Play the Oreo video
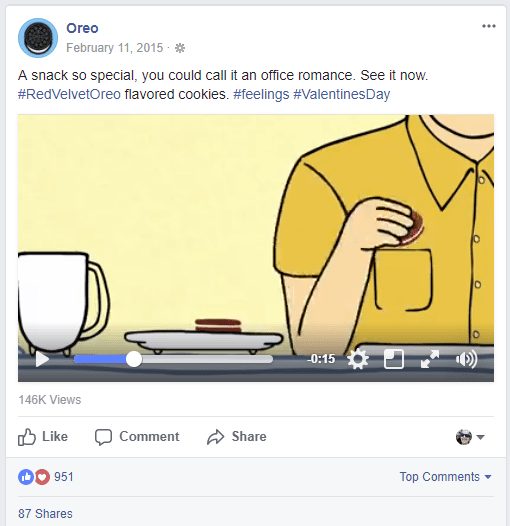 [x=42, y=359]
